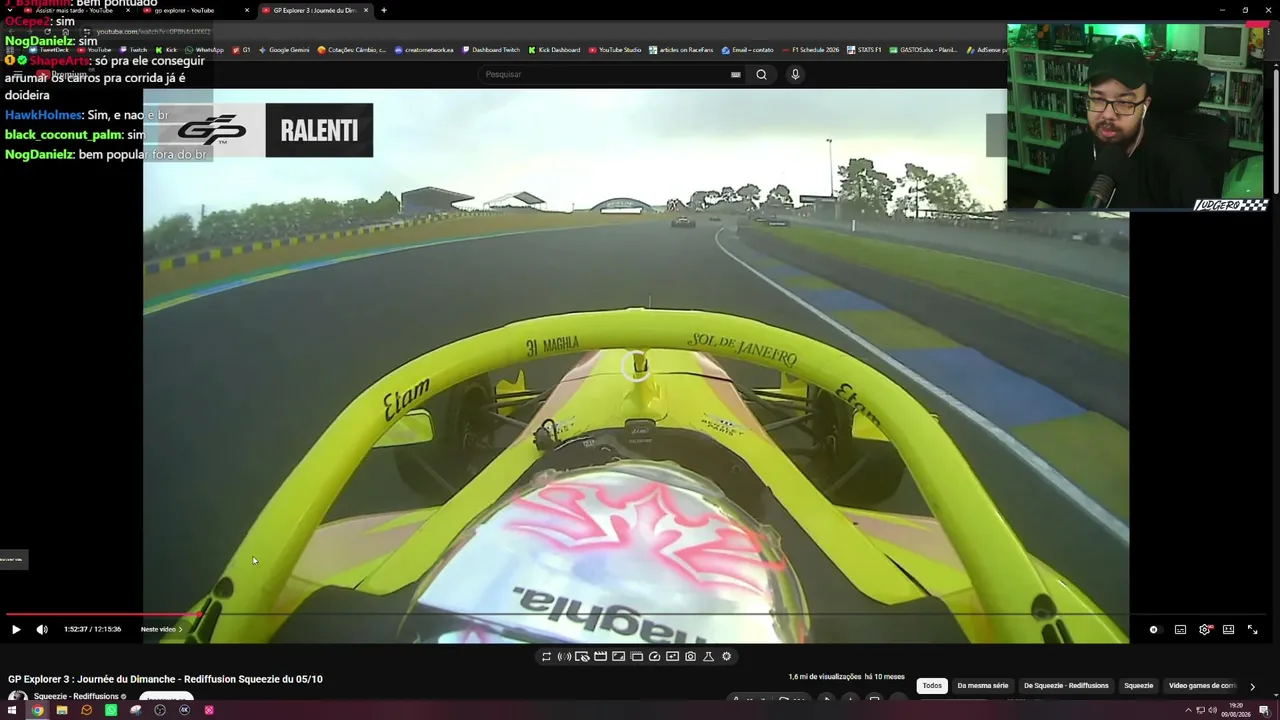Click the clapperboard icon in the enhancer toolbar

[600, 657]
